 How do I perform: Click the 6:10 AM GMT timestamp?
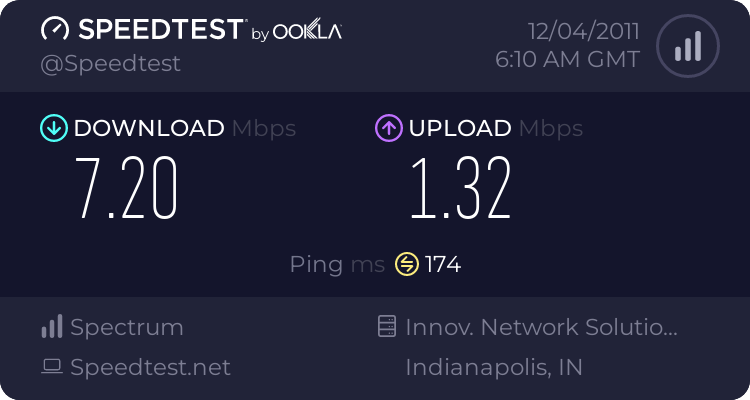[x=567, y=60]
